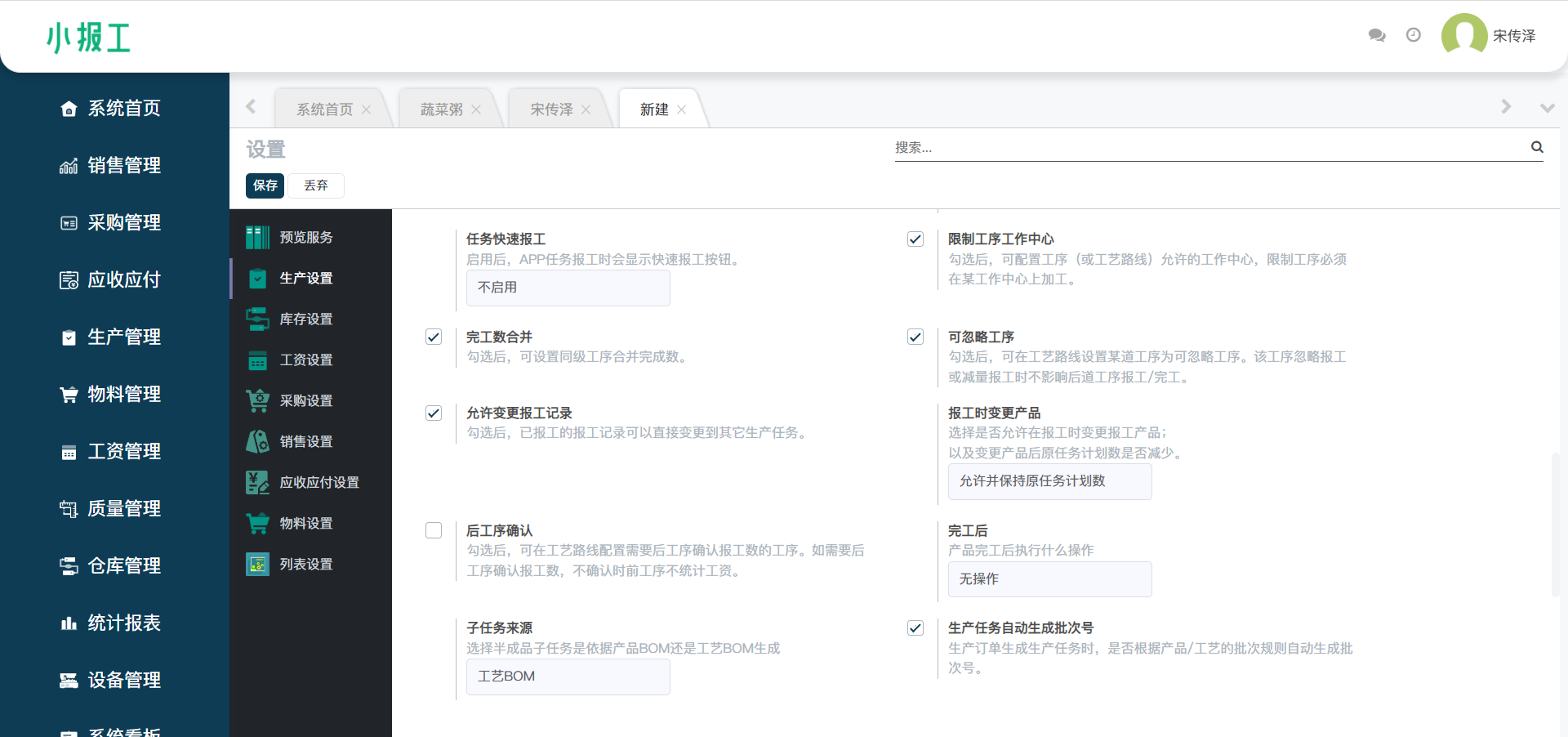Open 采购设置 settings section
The image size is (1568, 737).
(x=305, y=400)
